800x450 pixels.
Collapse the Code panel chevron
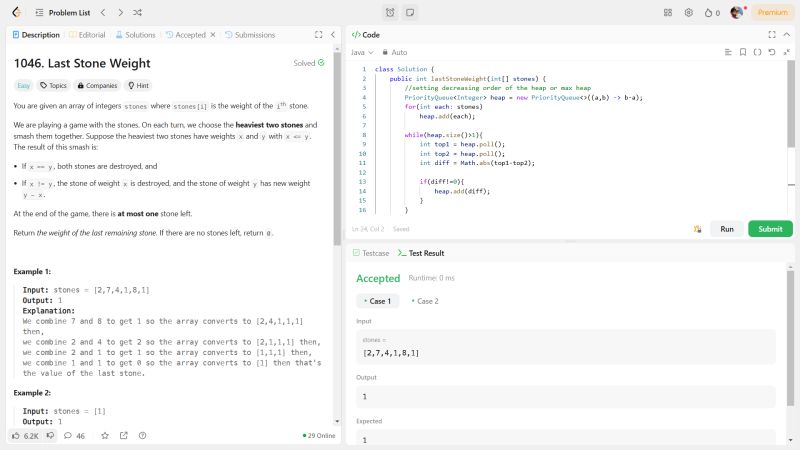tap(786, 35)
